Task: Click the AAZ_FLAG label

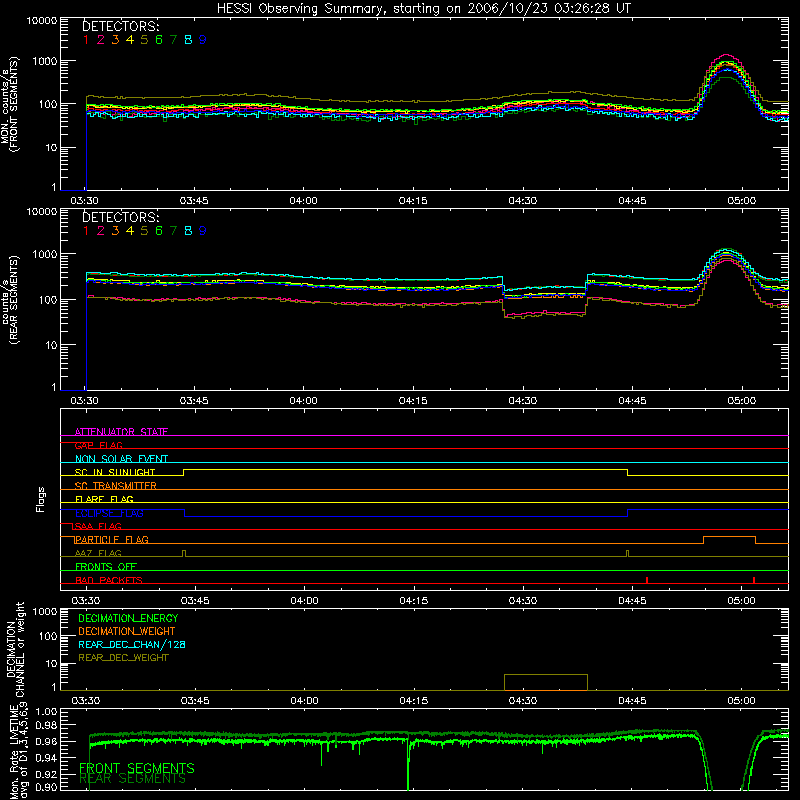Action: click(98, 553)
